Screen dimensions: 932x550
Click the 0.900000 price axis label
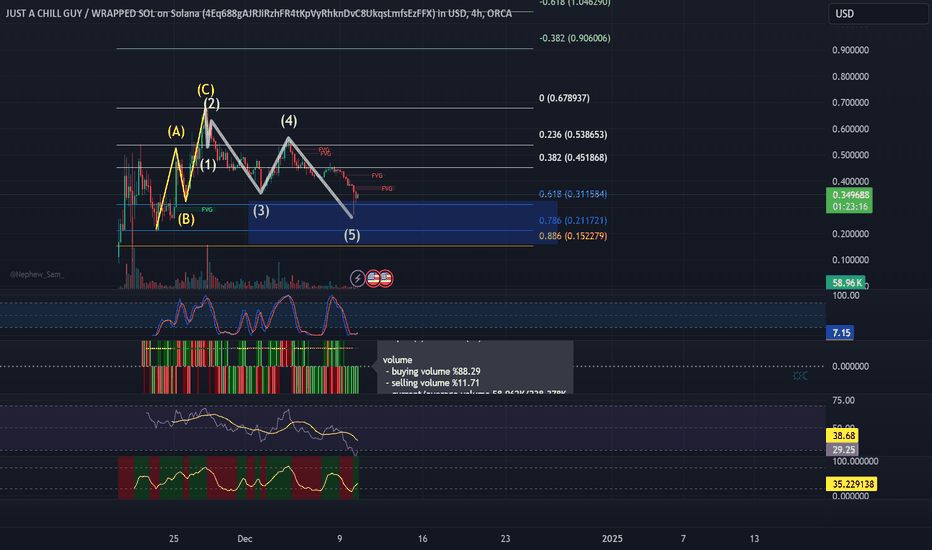(x=850, y=50)
